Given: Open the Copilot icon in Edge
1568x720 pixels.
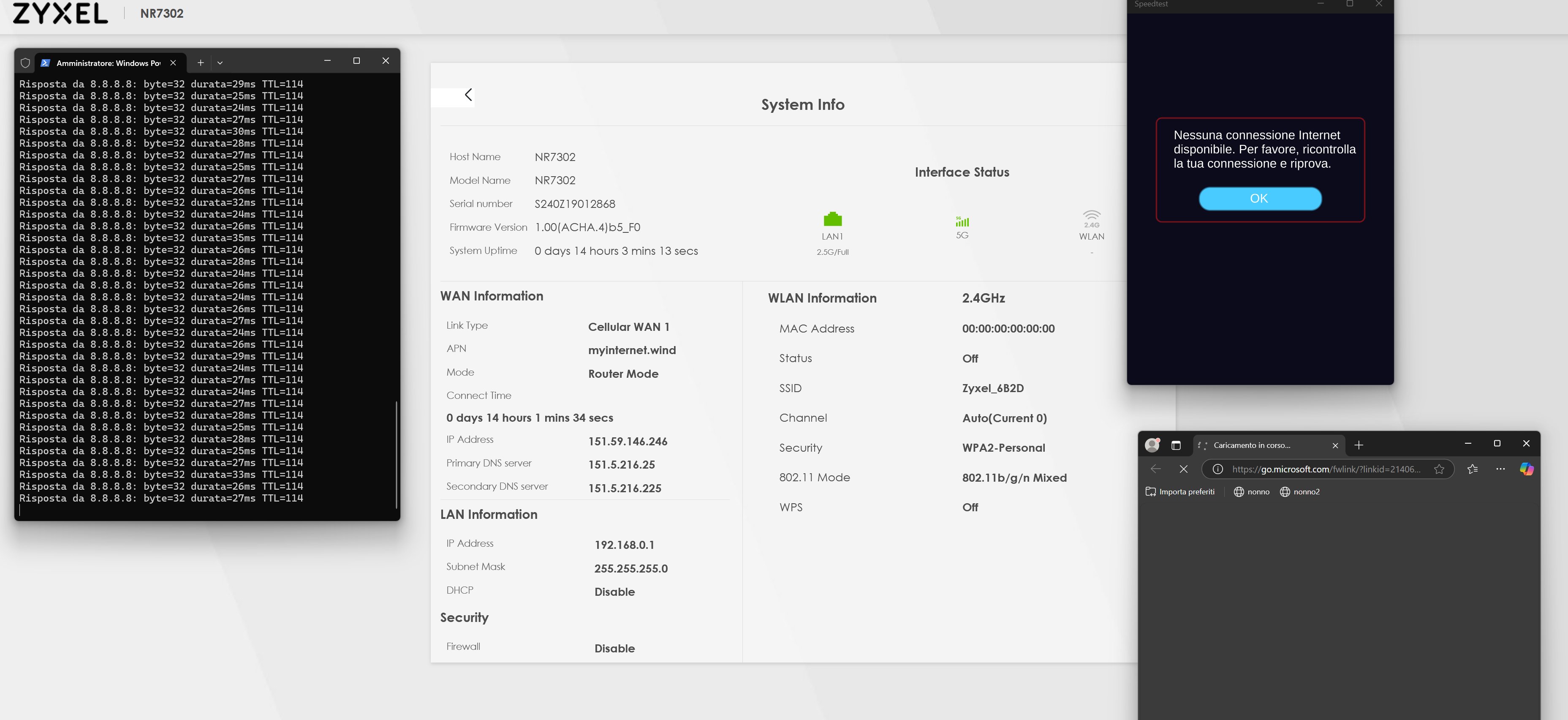Looking at the screenshot, I should (x=1526, y=469).
